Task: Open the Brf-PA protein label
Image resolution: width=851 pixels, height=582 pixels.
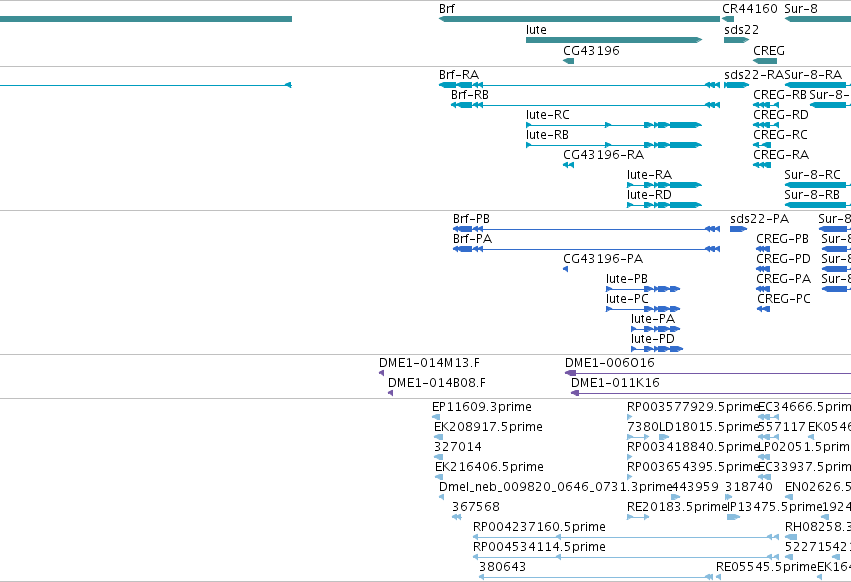Action: (472, 239)
